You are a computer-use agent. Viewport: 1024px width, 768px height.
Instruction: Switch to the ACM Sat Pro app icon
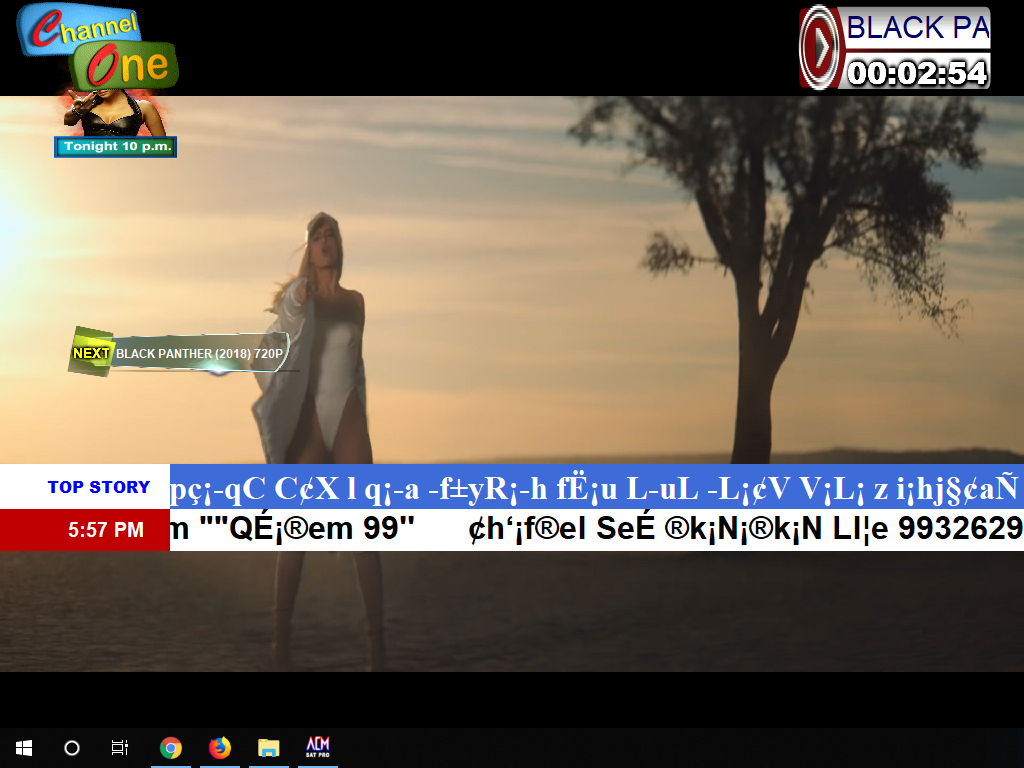(x=318, y=747)
